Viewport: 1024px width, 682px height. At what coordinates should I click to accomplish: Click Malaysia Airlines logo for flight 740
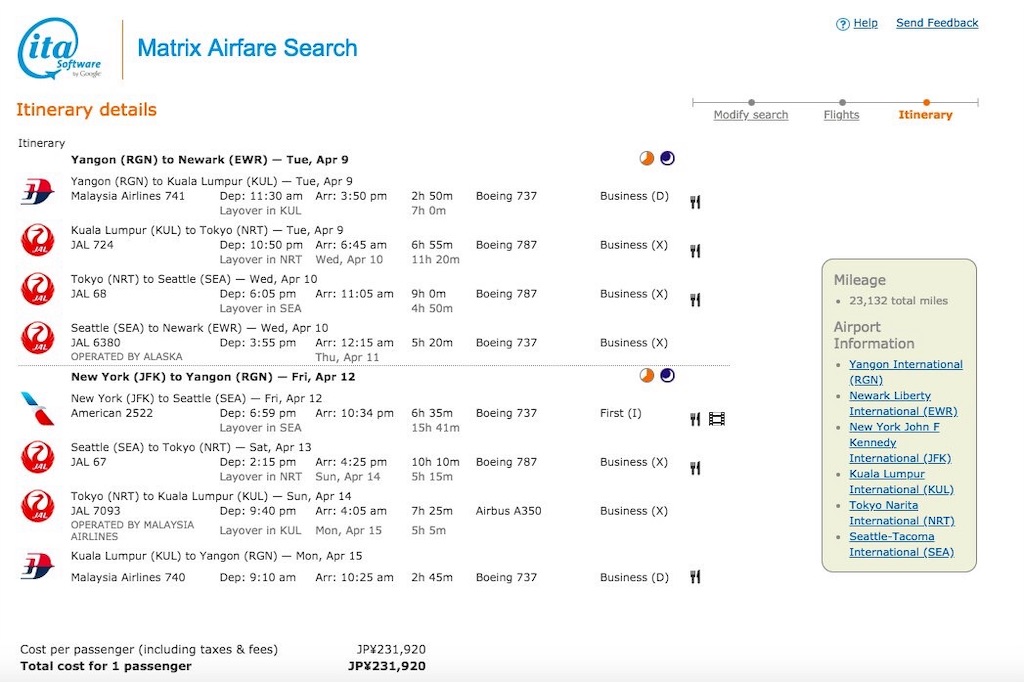37,566
